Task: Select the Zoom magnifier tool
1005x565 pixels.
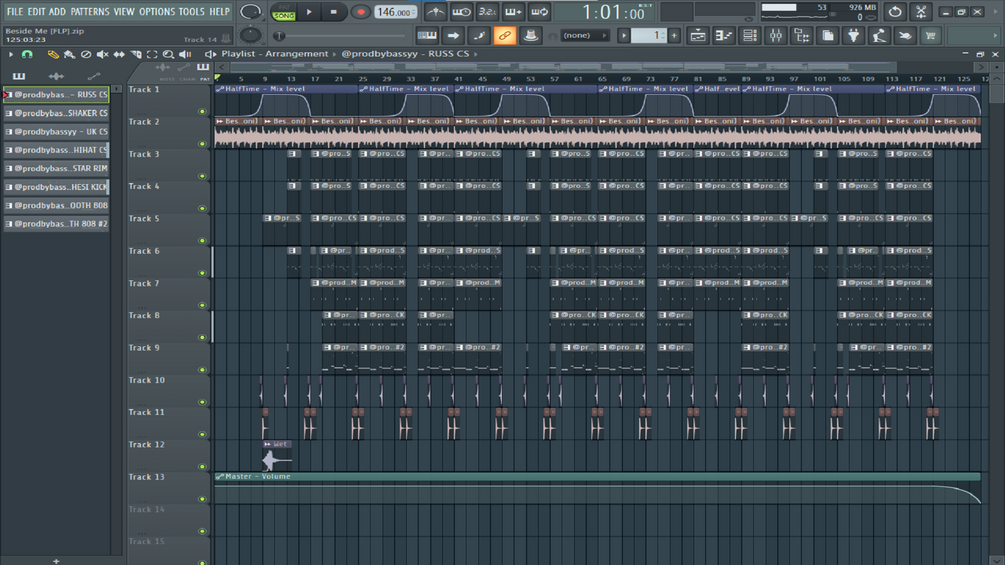Action: pyautogui.click(x=168, y=54)
